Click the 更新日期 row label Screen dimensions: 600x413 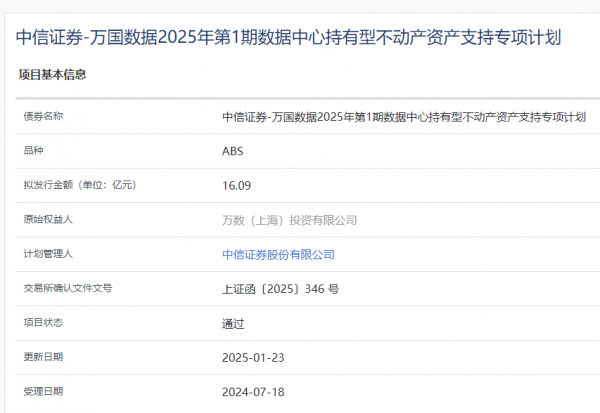pyautogui.click(x=43, y=357)
